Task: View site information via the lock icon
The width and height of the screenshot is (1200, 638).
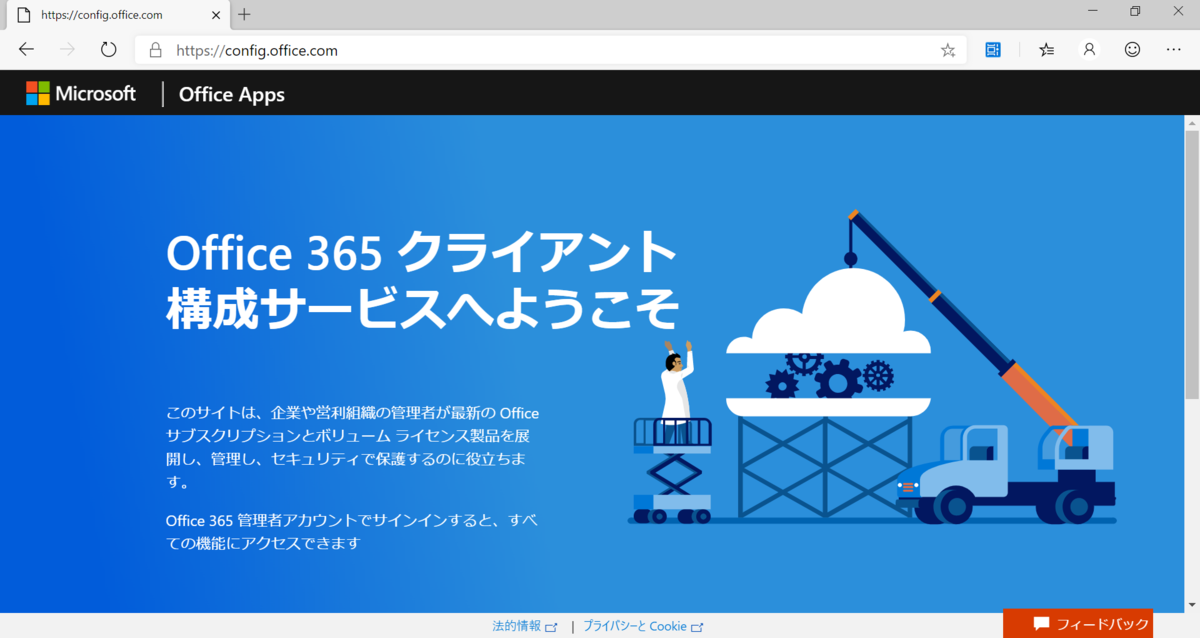Action: [x=155, y=49]
